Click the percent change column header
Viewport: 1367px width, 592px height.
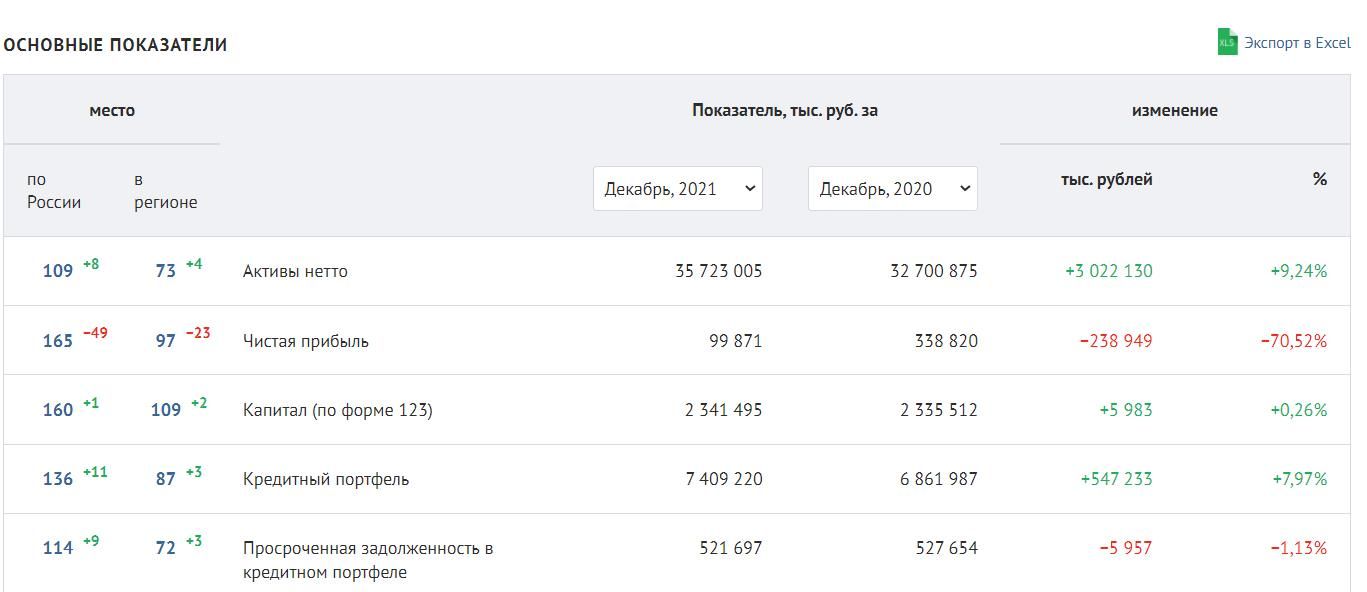tap(1320, 179)
